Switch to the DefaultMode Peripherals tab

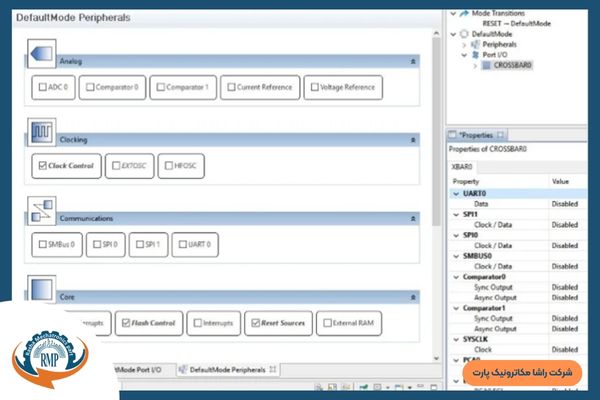click(x=227, y=369)
